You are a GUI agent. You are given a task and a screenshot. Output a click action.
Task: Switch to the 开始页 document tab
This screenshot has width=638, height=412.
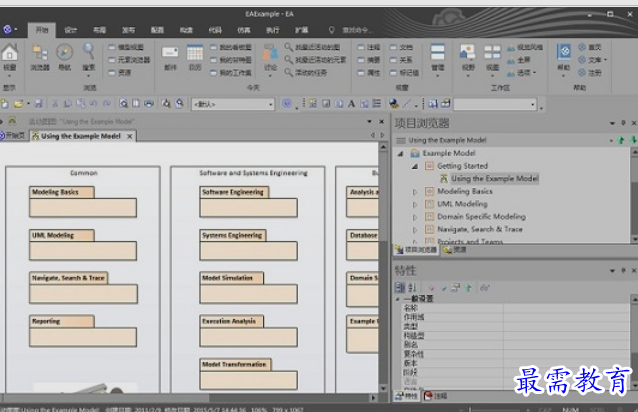(x=13, y=136)
